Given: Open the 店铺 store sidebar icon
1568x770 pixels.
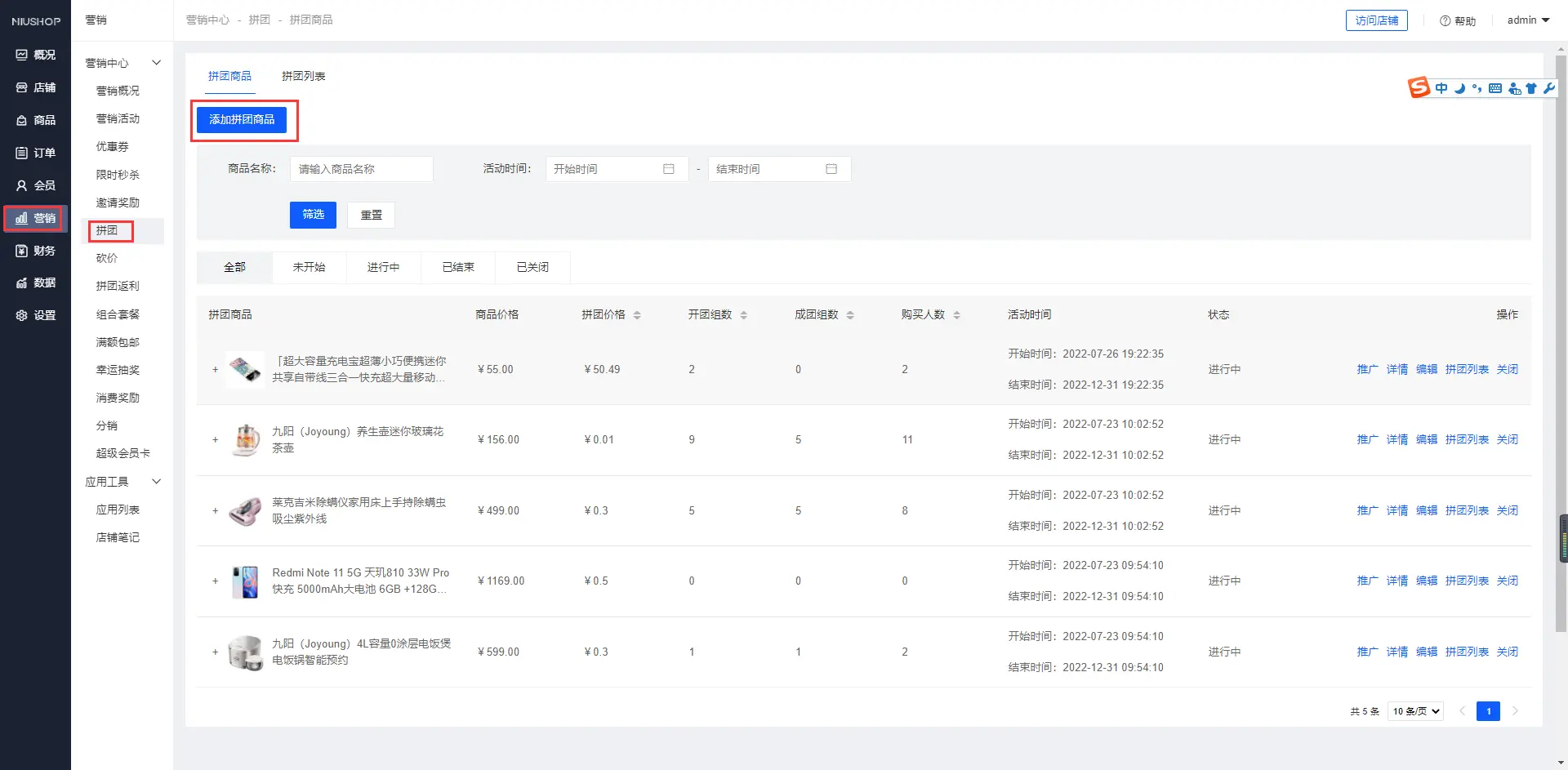Looking at the screenshot, I should tap(22, 87).
